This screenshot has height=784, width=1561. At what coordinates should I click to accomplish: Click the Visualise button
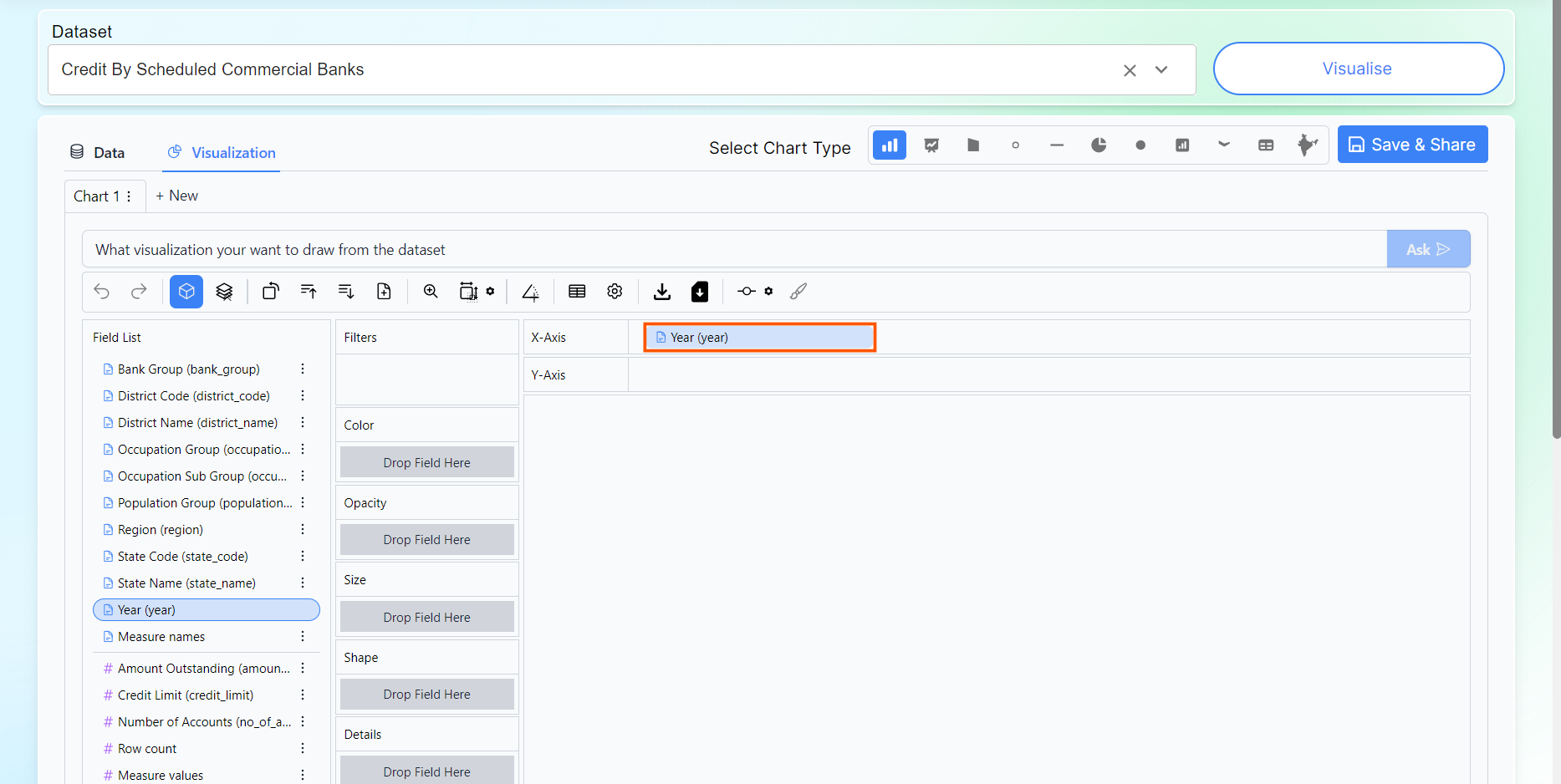1358,69
